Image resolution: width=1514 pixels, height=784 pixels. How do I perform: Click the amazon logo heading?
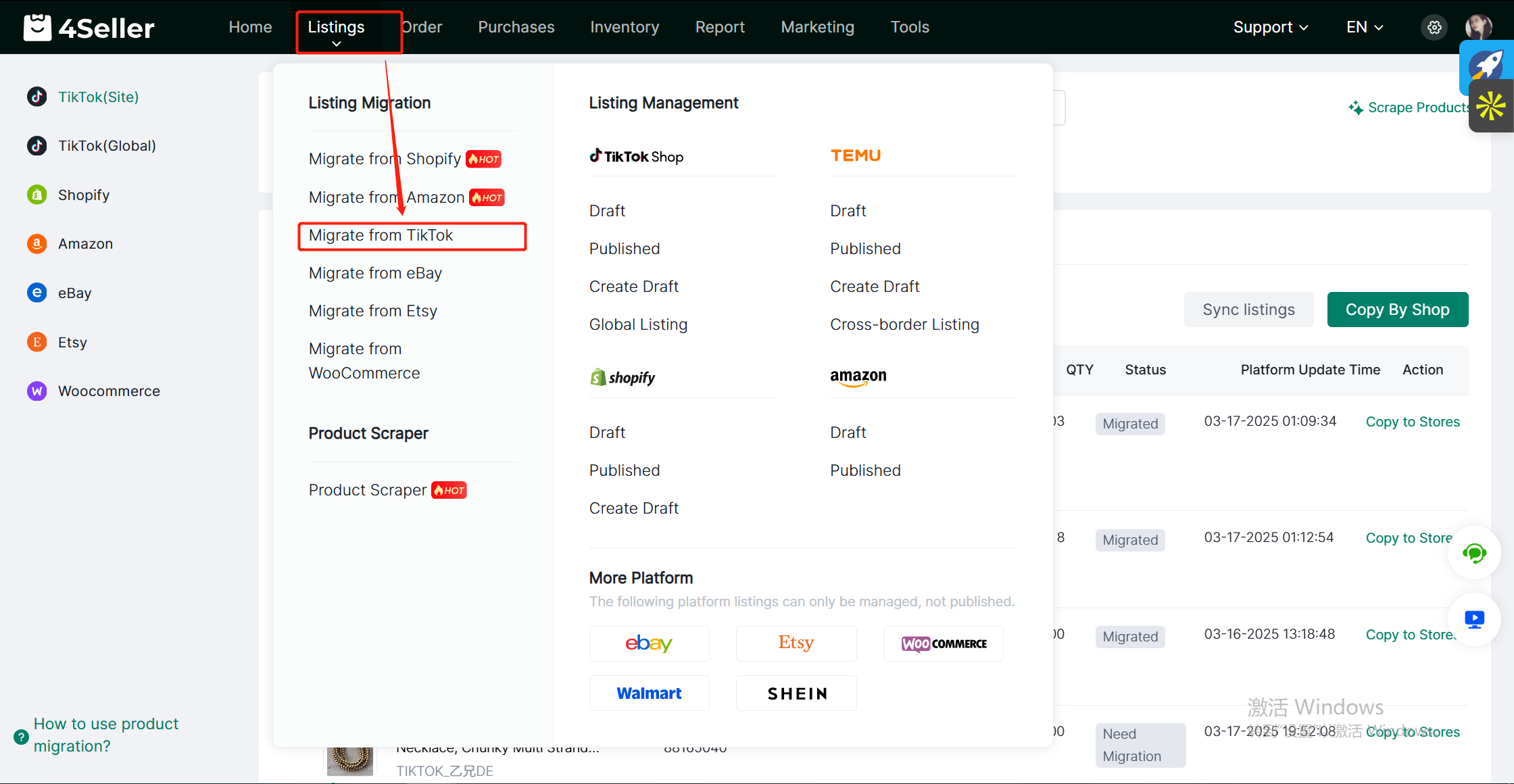(858, 377)
